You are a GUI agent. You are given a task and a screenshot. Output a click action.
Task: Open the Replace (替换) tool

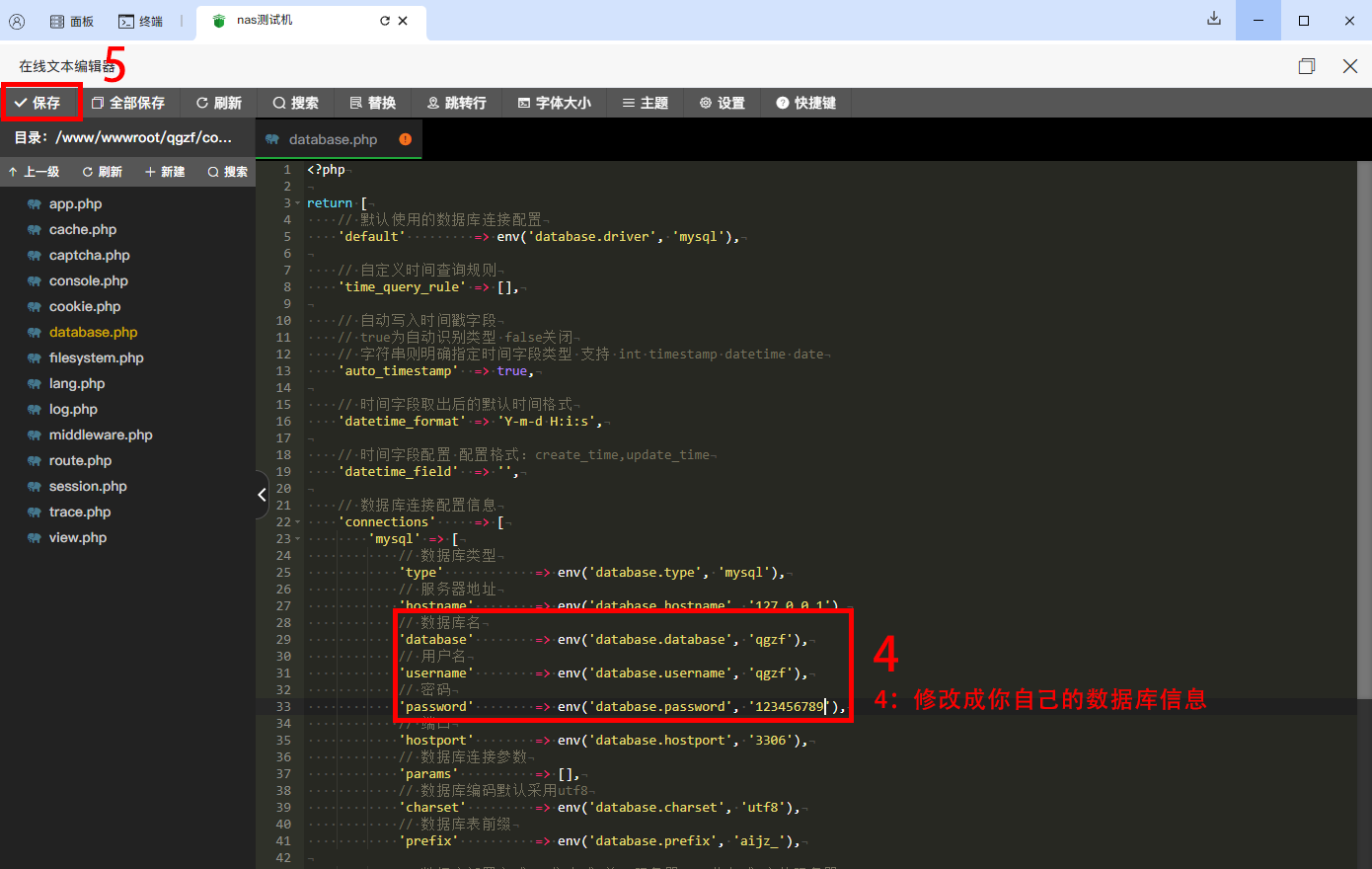click(372, 103)
